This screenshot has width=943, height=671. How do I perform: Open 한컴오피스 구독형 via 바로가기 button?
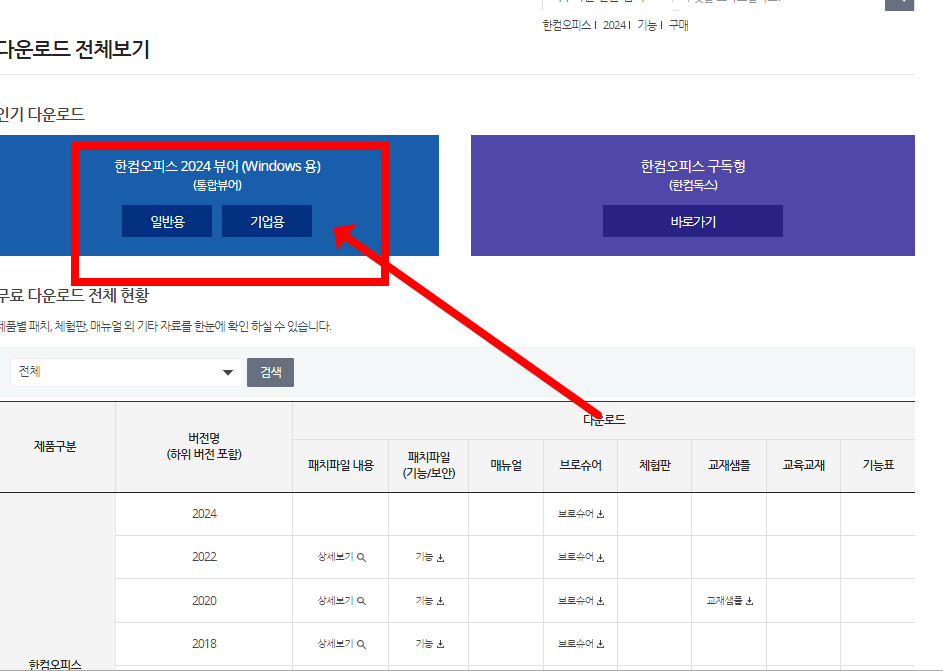692,221
